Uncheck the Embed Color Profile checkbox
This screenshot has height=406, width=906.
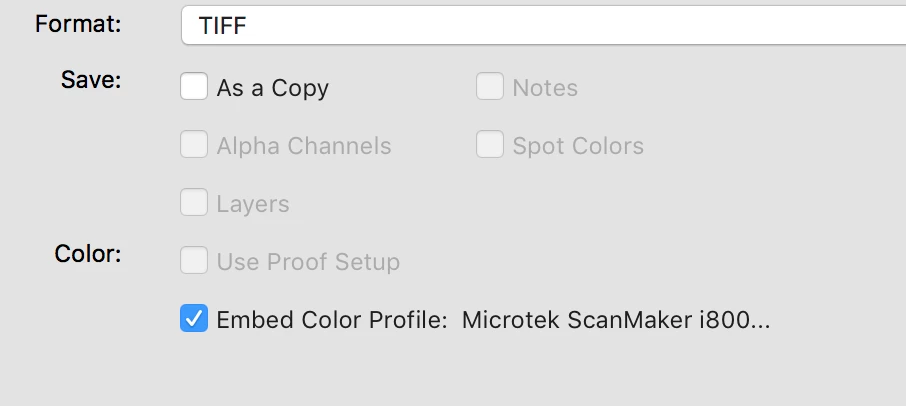194,318
